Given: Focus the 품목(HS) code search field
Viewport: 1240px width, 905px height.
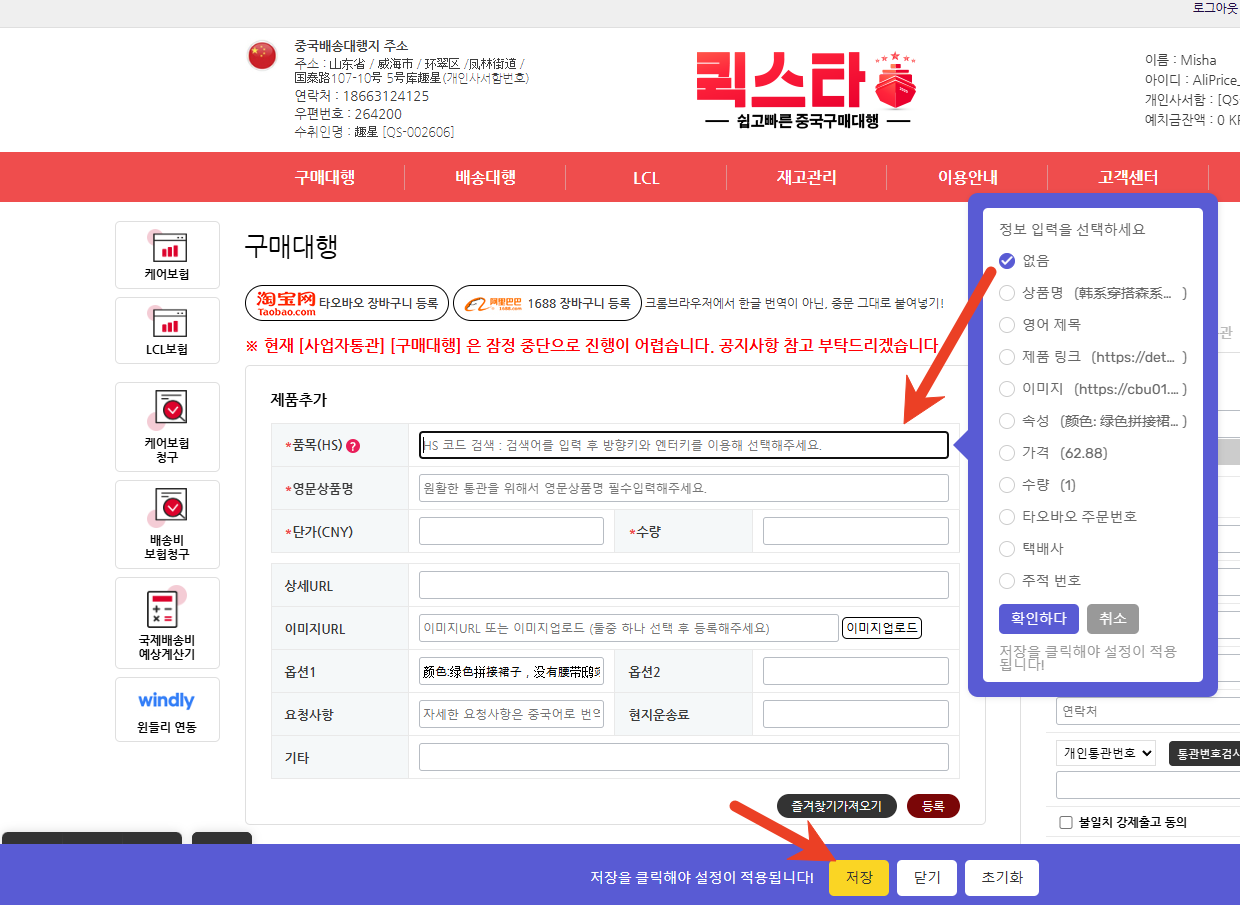Looking at the screenshot, I should coord(683,445).
